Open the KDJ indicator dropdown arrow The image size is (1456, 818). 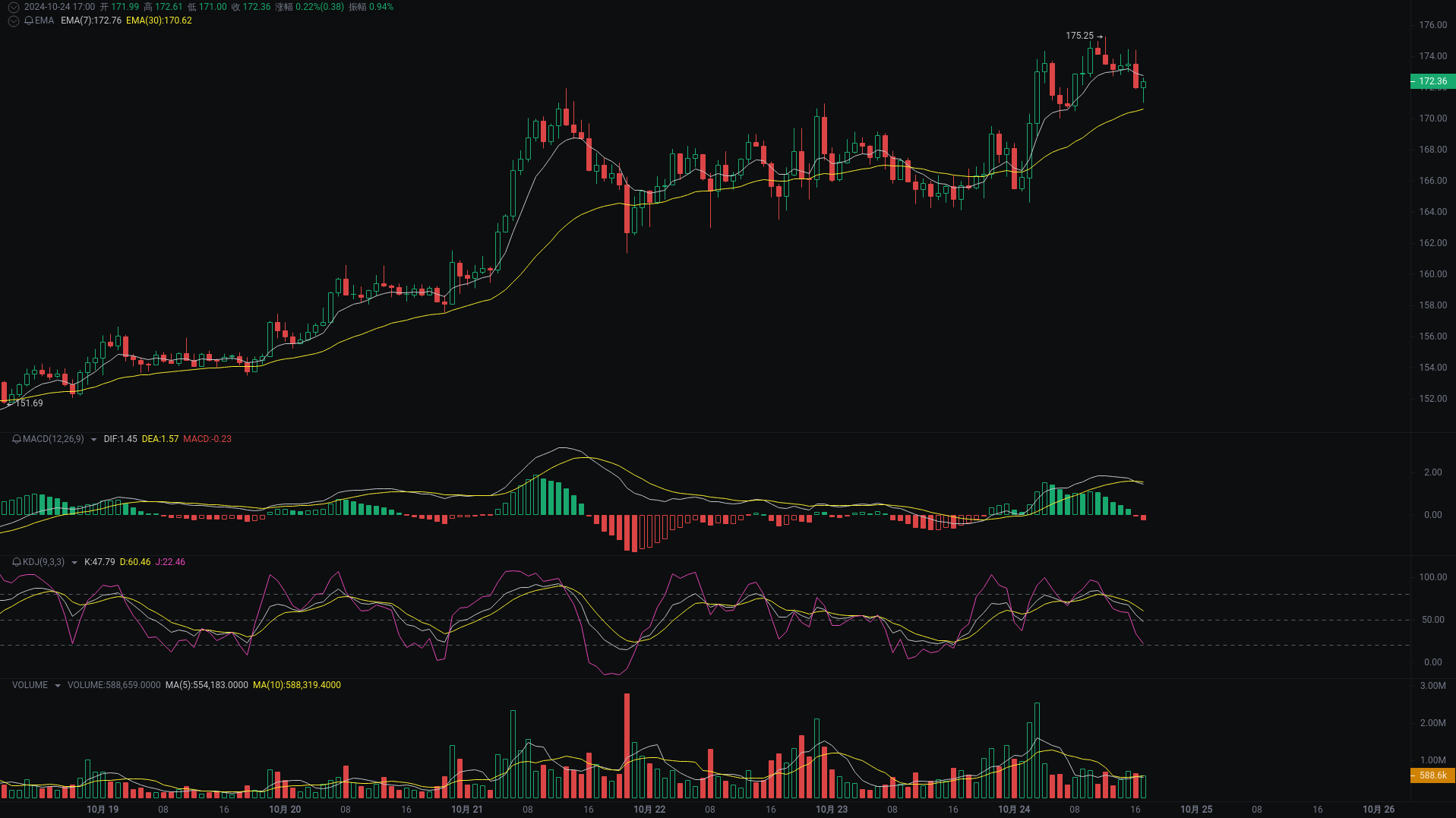[74, 562]
